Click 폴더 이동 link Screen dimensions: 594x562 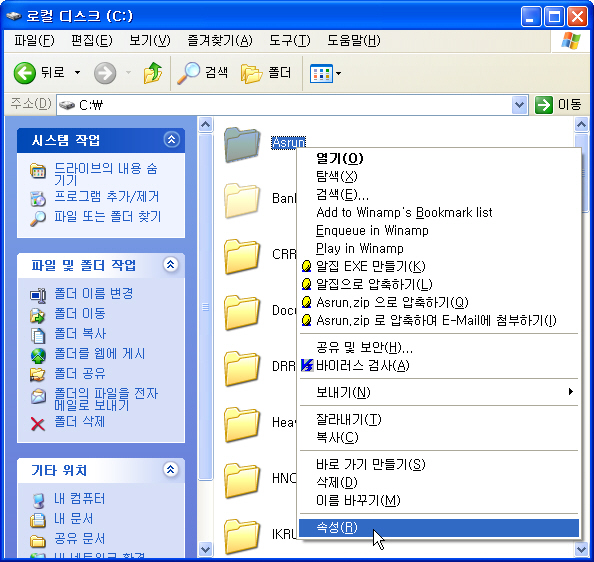point(80,314)
